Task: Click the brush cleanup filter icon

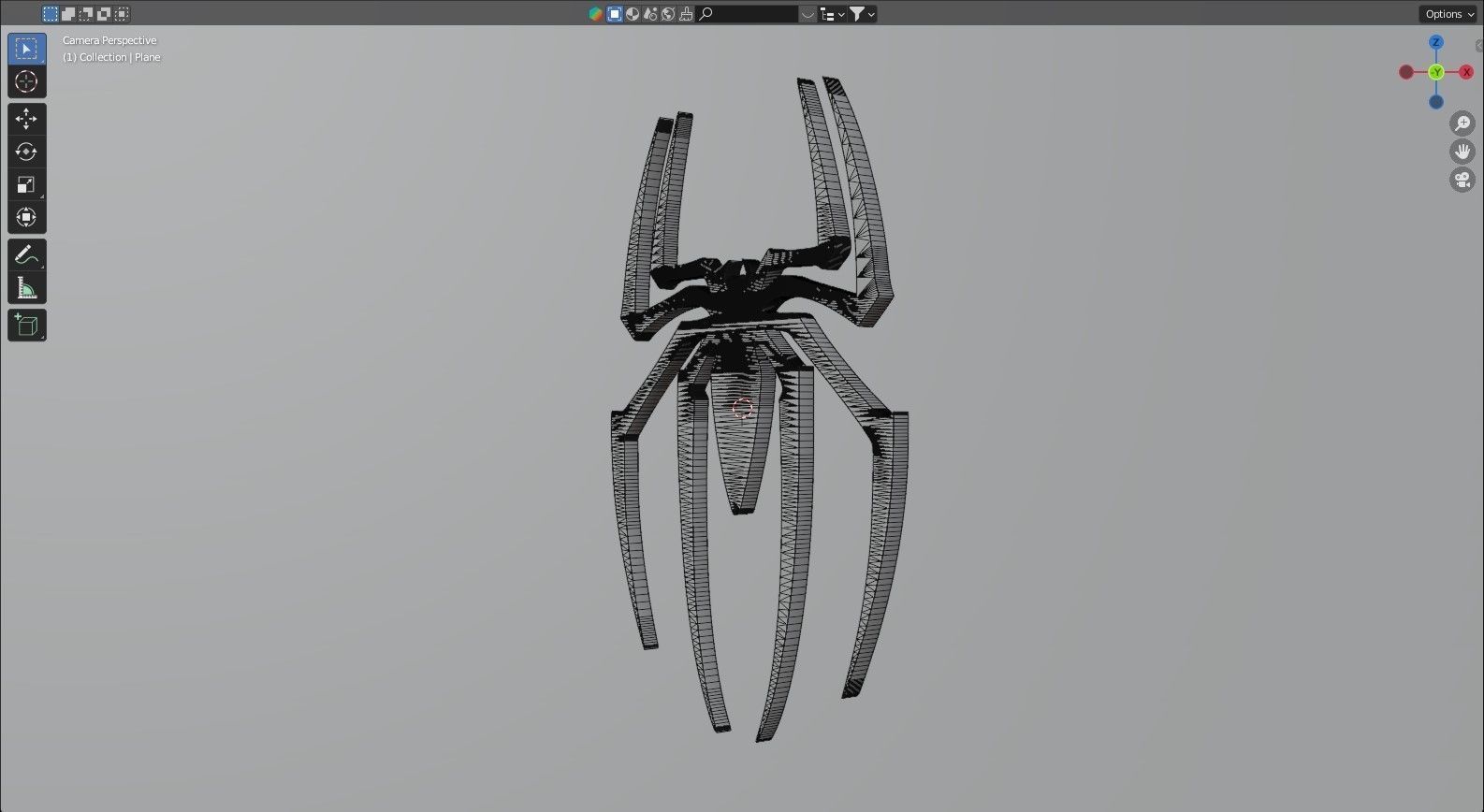Action: (686, 14)
